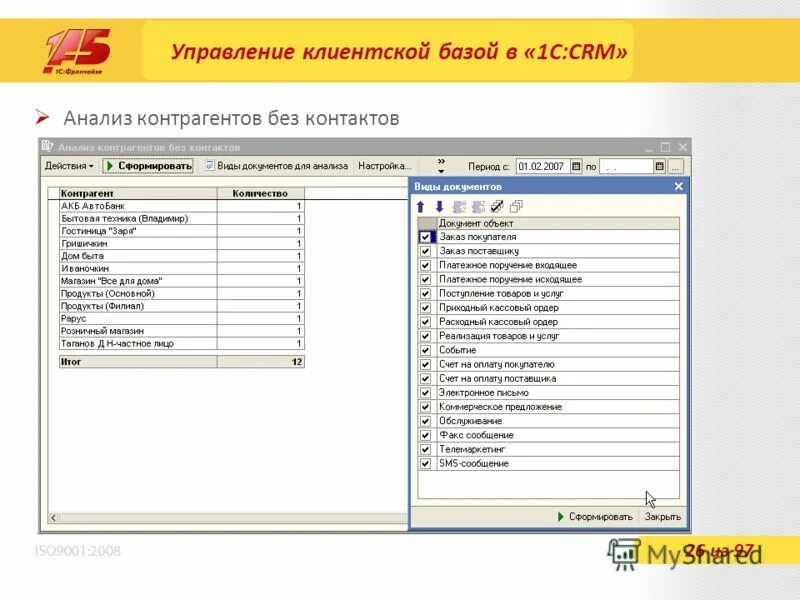Click the Контрагент column header
The image size is (800, 600).
138,193
